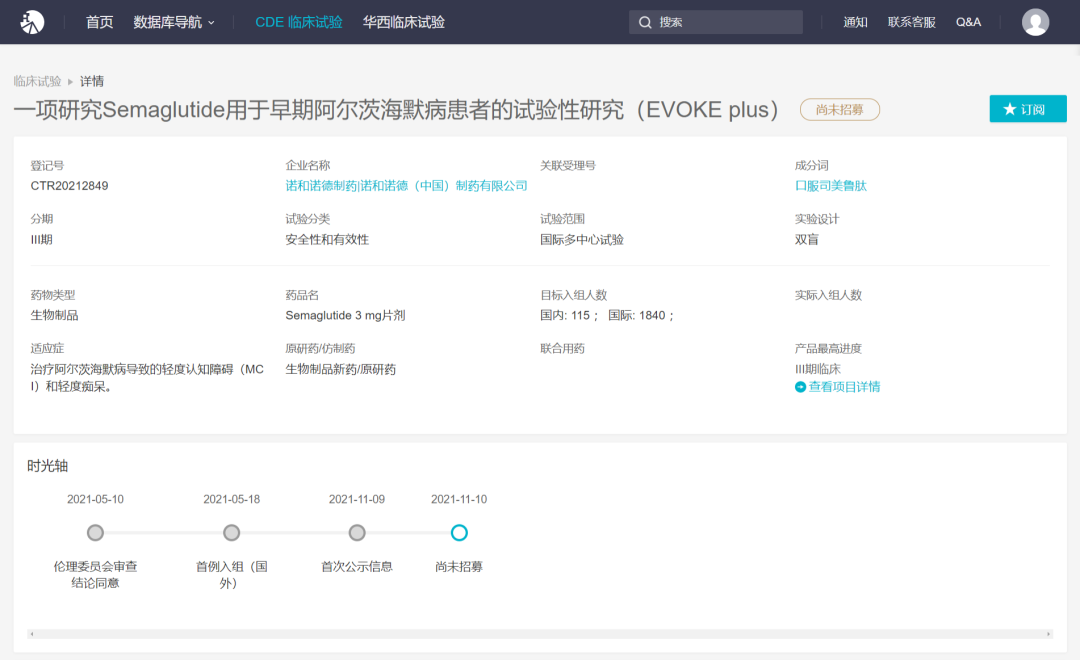
Task: Click the 订阅 subscribe button
Action: [1028, 109]
